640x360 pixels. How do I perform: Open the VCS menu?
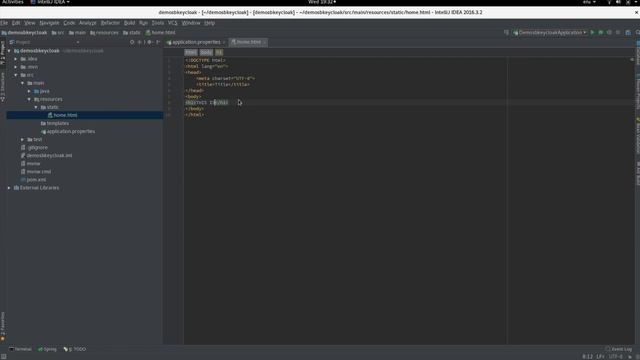tap(173, 23)
